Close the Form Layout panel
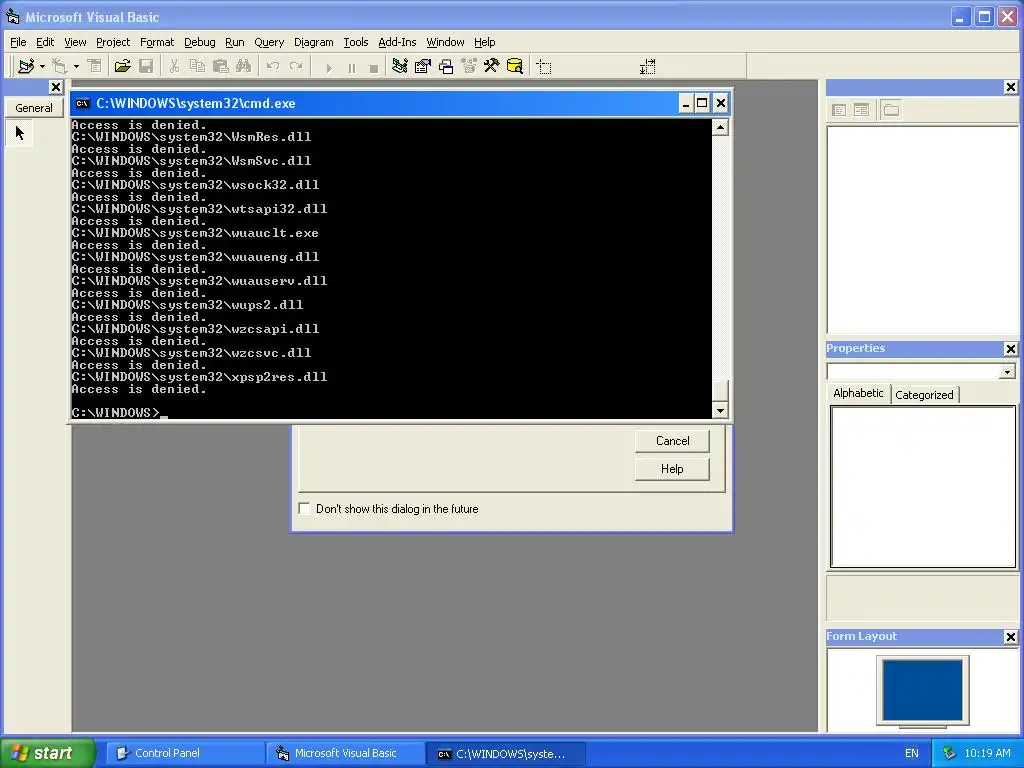The width and height of the screenshot is (1024, 768). pos(1010,637)
